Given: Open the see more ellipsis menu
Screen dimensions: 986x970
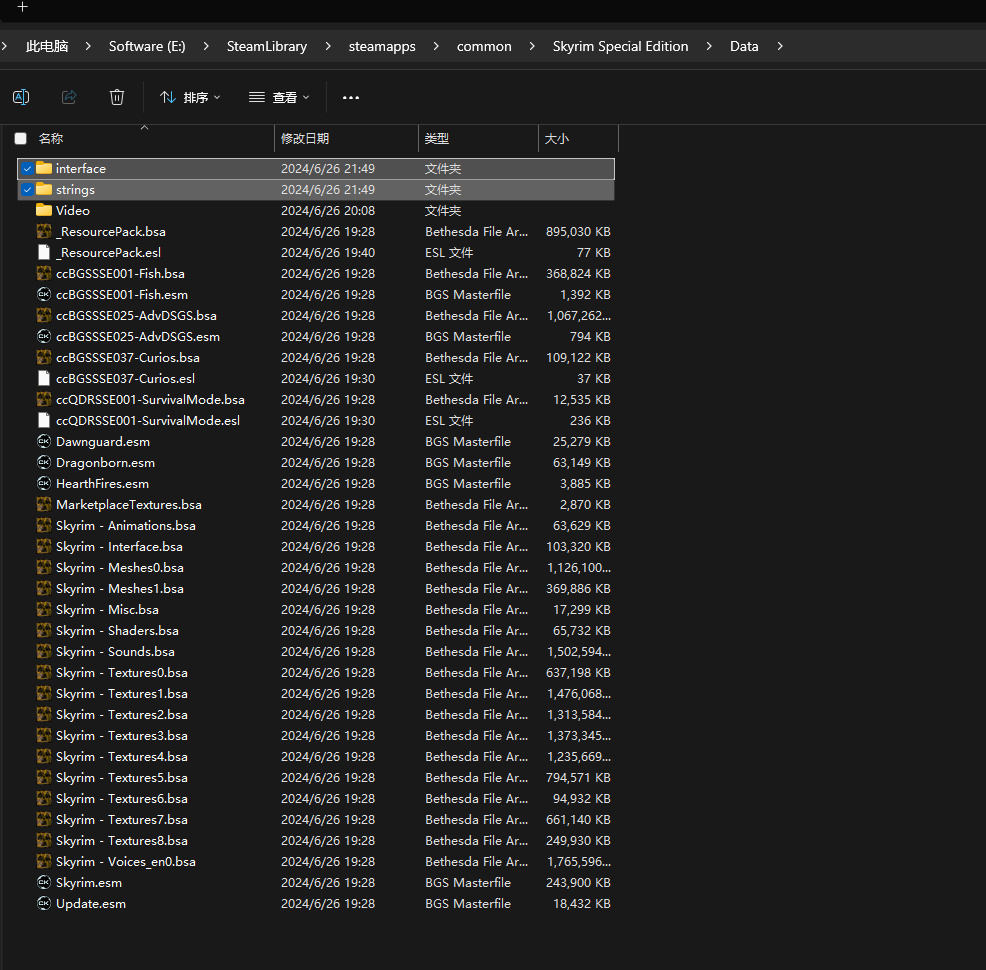Looking at the screenshot, I should click(350, 97).
